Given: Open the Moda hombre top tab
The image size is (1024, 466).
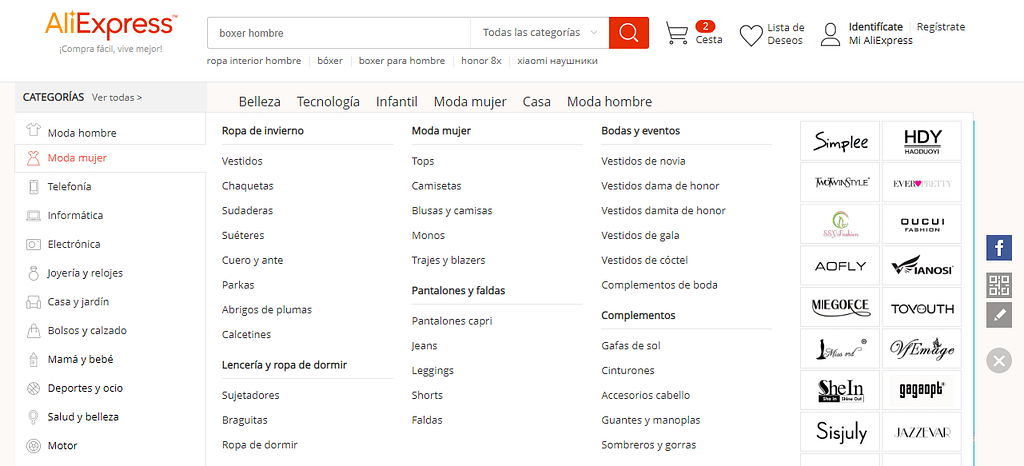Looking at the screenshot, I should [x=609, y=102].
